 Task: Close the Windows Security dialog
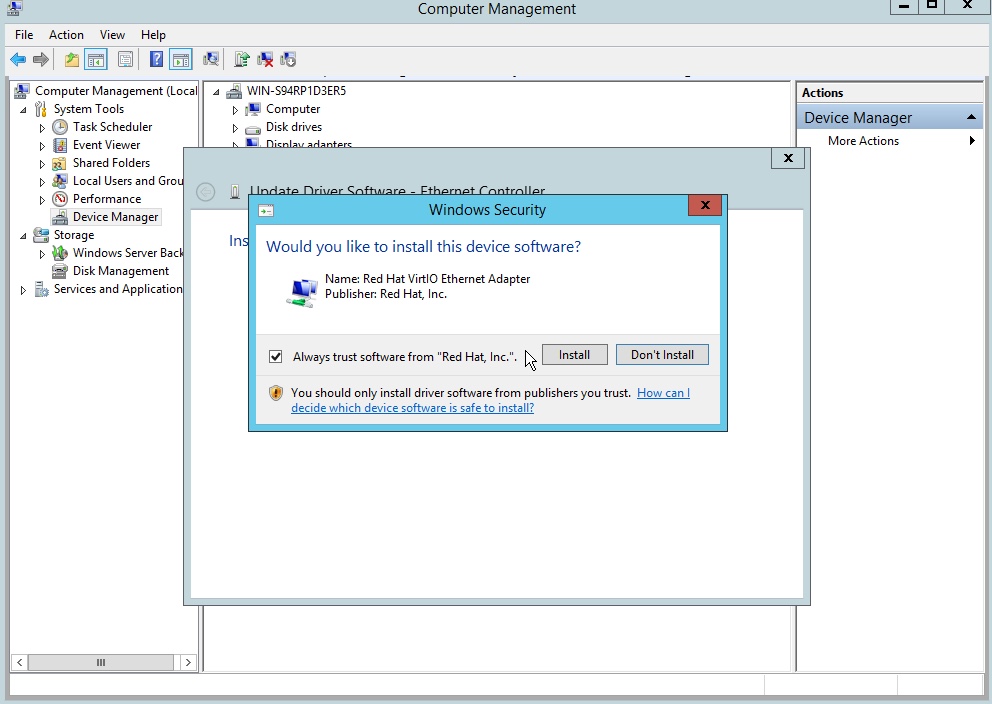(x=705, y=205)
